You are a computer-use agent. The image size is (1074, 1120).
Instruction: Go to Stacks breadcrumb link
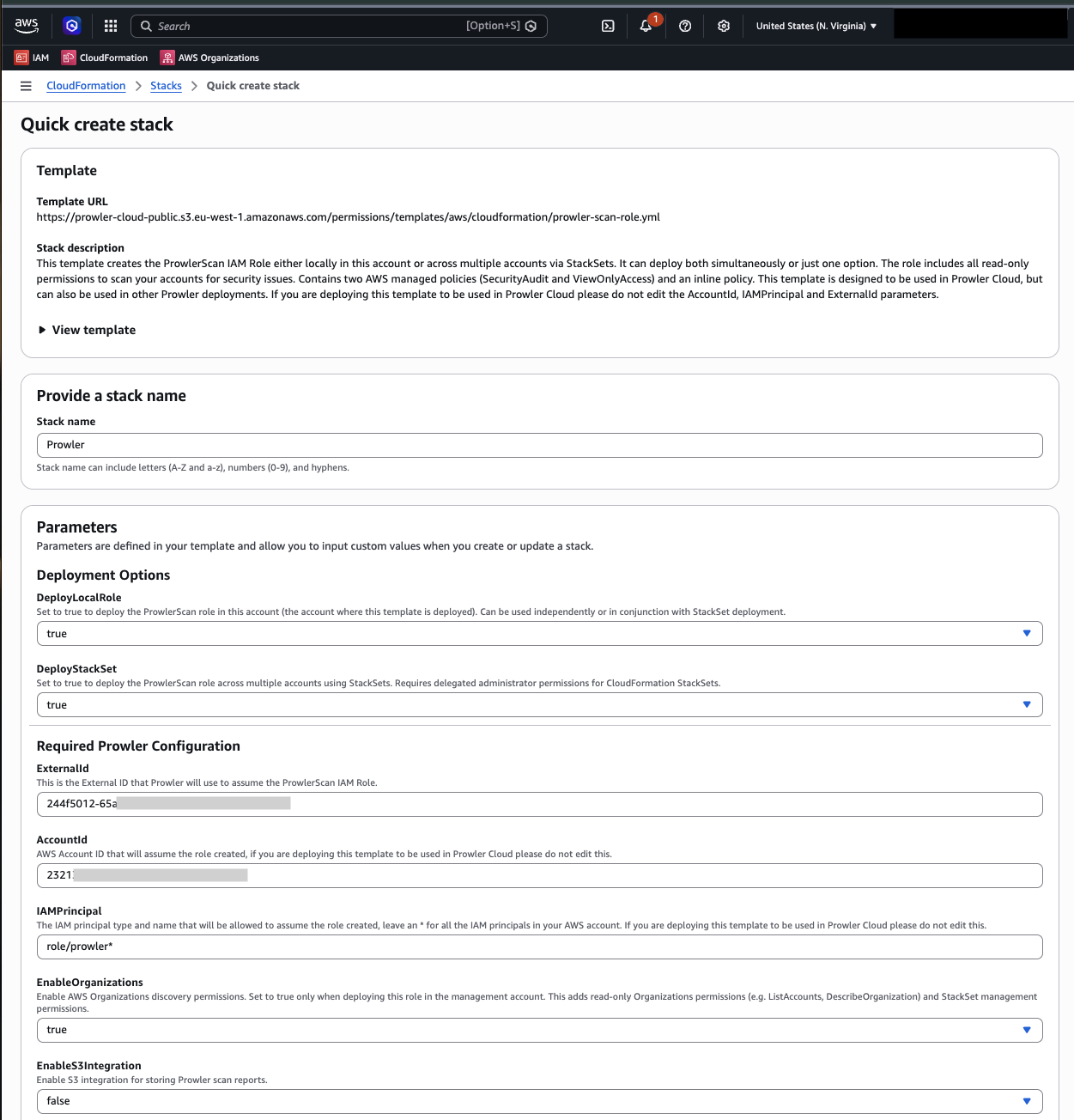[x=166, y=86]
